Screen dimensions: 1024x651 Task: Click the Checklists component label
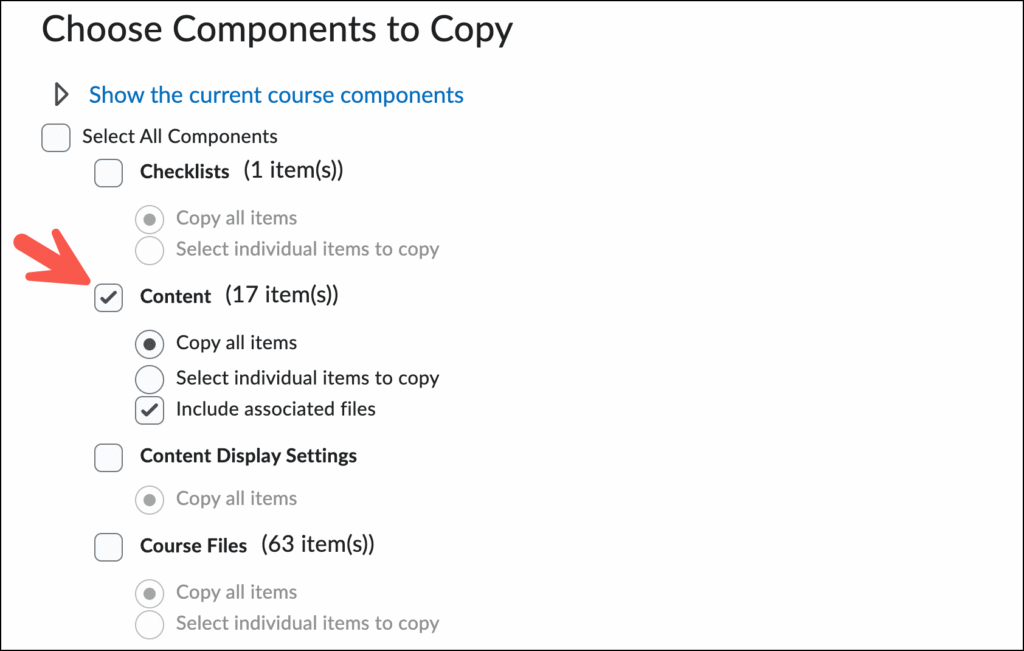[x=184, y=172]
